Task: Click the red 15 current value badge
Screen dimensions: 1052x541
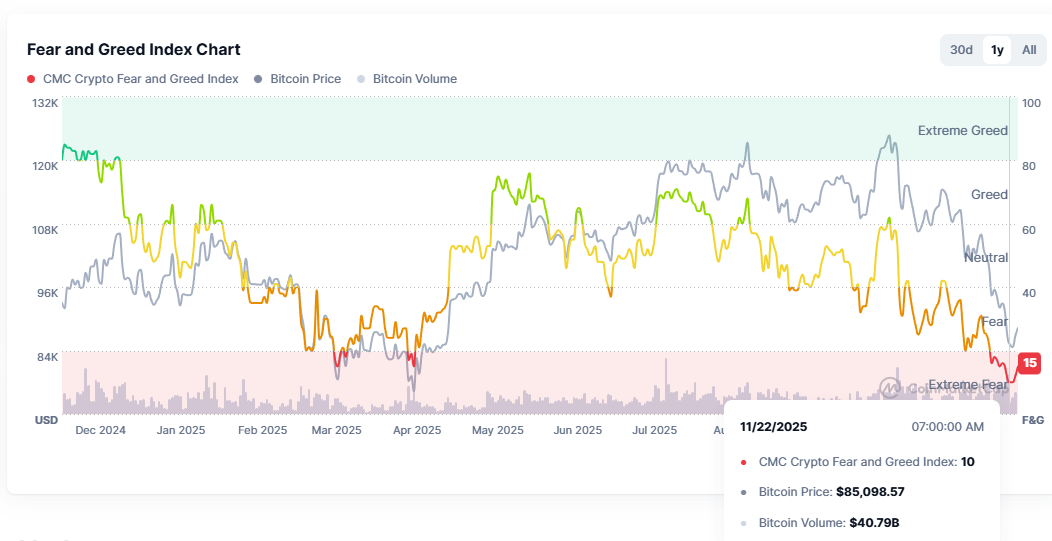Action: [1029, 363]
